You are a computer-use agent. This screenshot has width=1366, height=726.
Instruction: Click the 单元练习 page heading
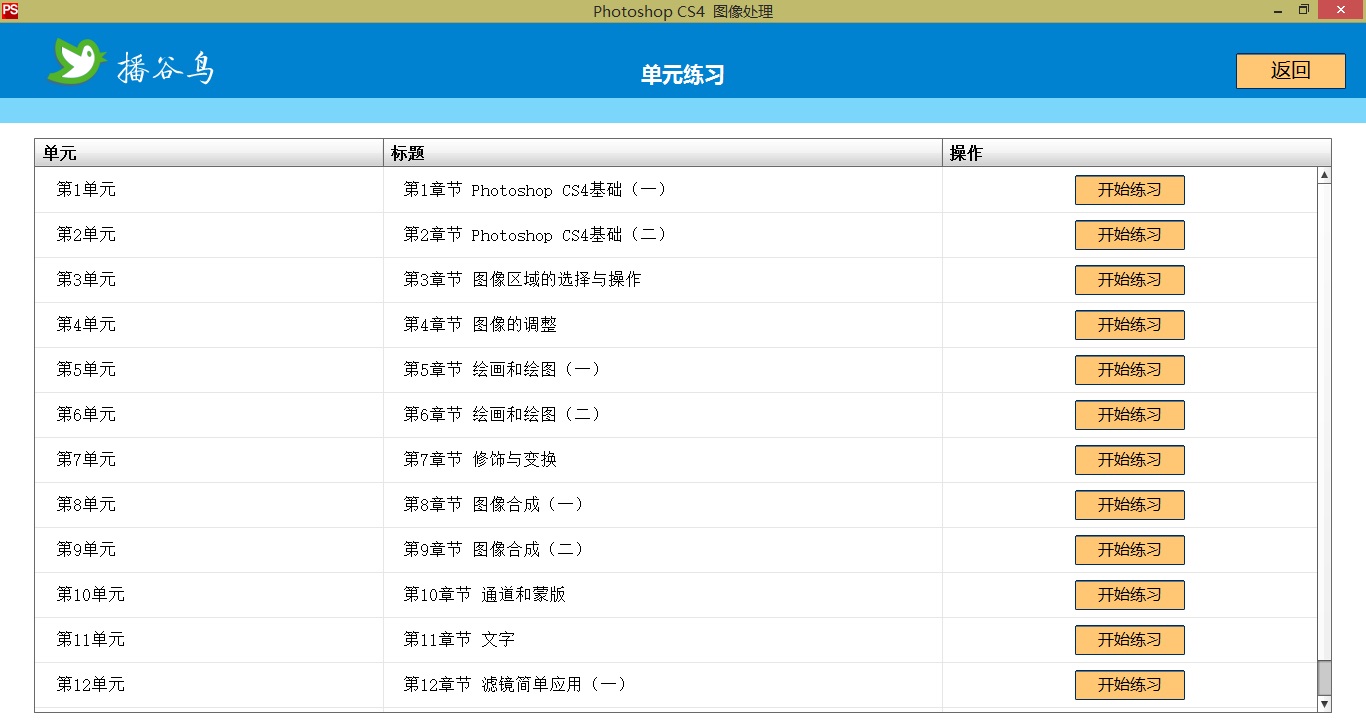pyautogui.click(x=683, y=74)
